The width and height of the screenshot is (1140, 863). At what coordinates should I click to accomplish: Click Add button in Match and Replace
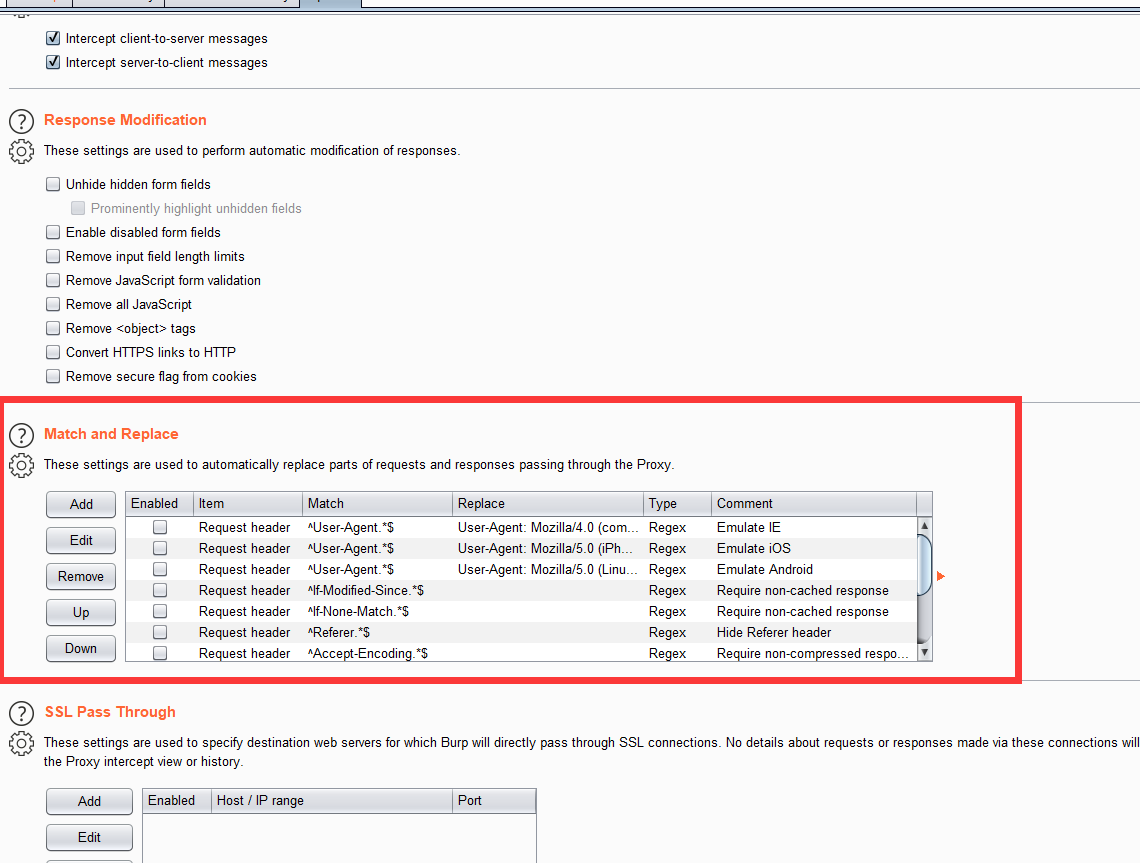click(x=81, y=505)
